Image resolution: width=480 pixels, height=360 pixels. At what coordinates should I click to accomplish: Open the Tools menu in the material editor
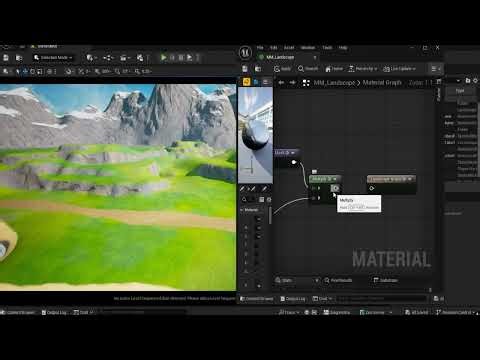[x=327, y=48]
